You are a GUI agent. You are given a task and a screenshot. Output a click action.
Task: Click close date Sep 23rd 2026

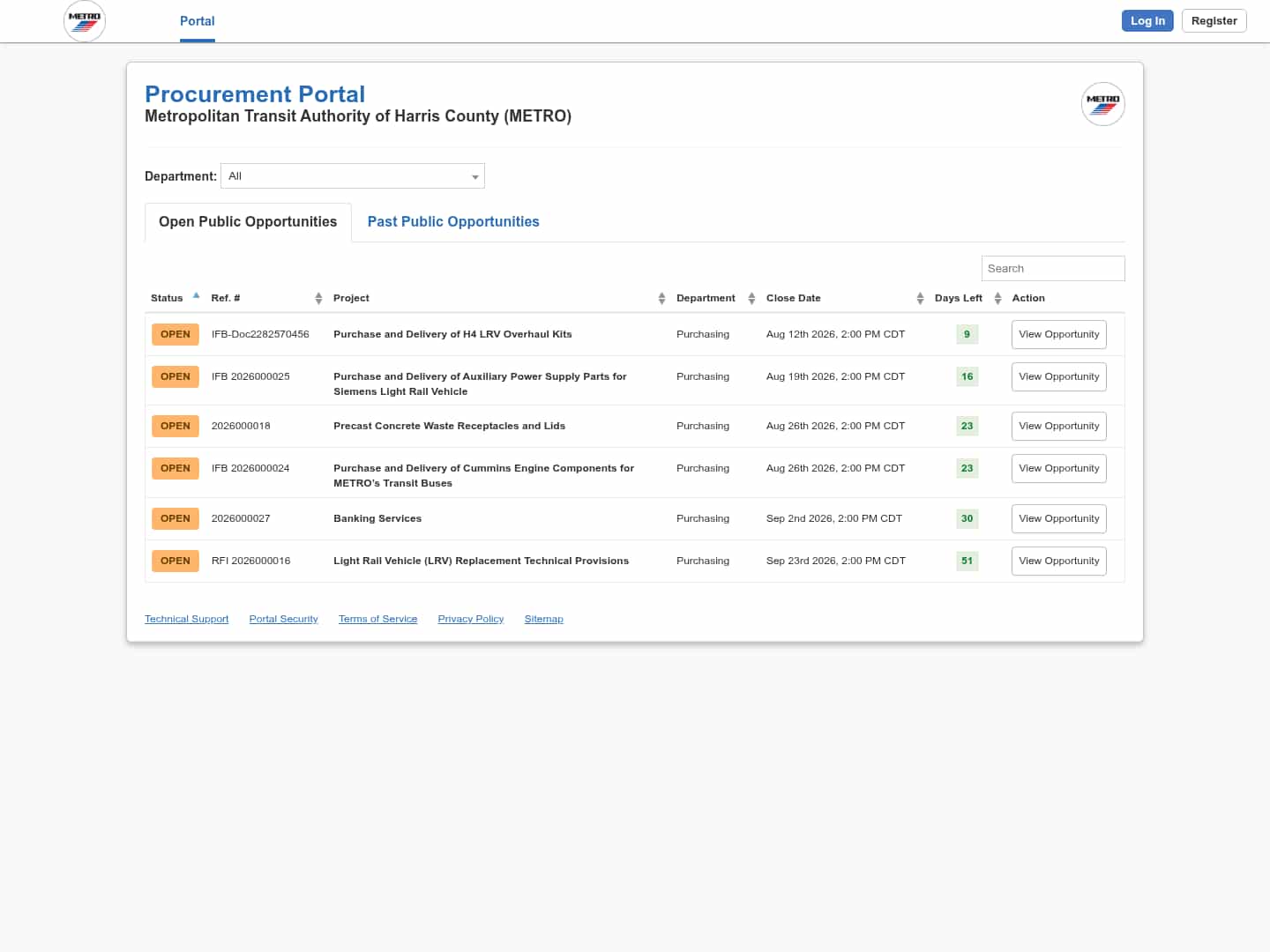[x=836, y=562]
